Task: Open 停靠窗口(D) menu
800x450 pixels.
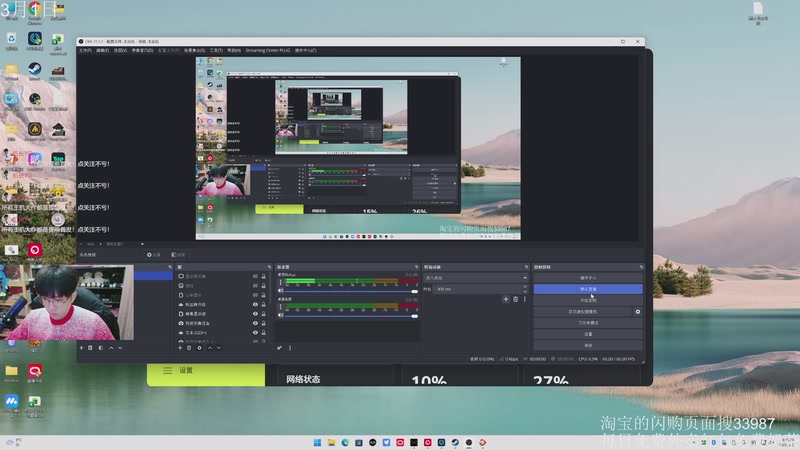Action: coord(142,51)
